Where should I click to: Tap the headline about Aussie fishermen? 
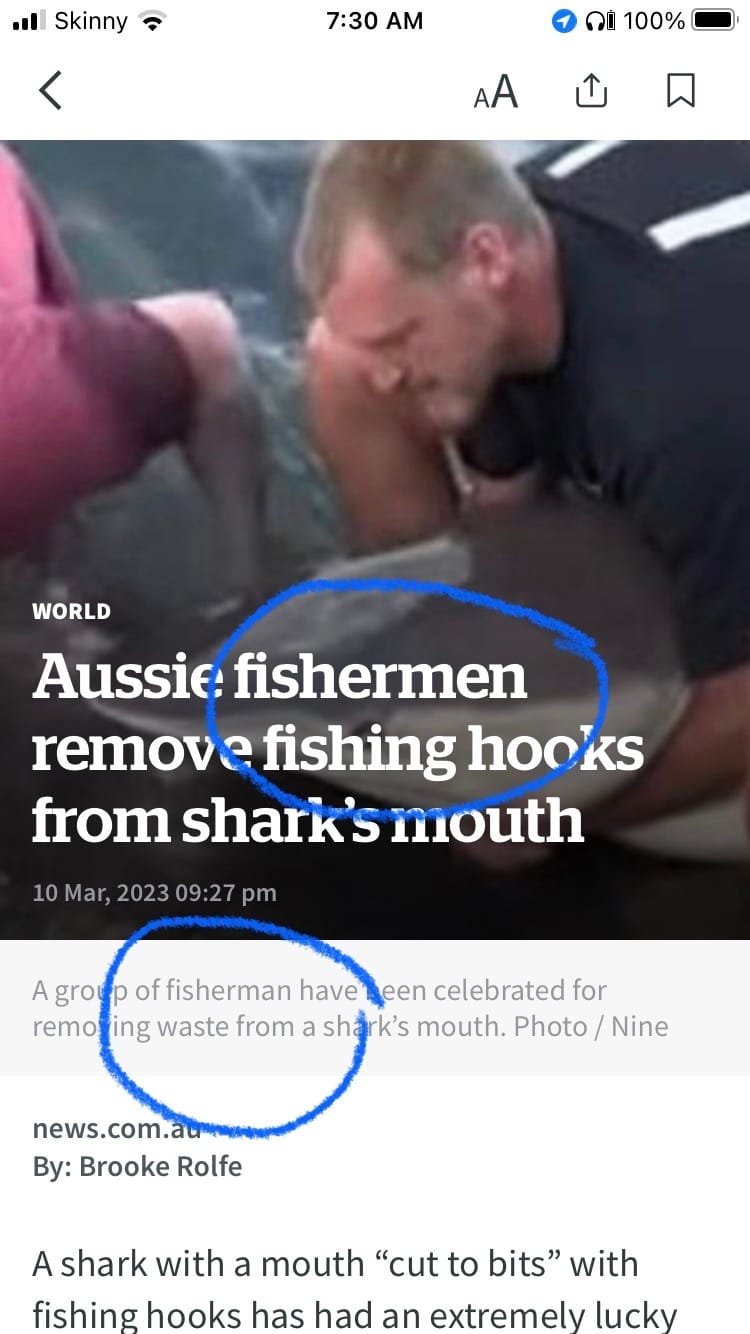tap(338, 748)
